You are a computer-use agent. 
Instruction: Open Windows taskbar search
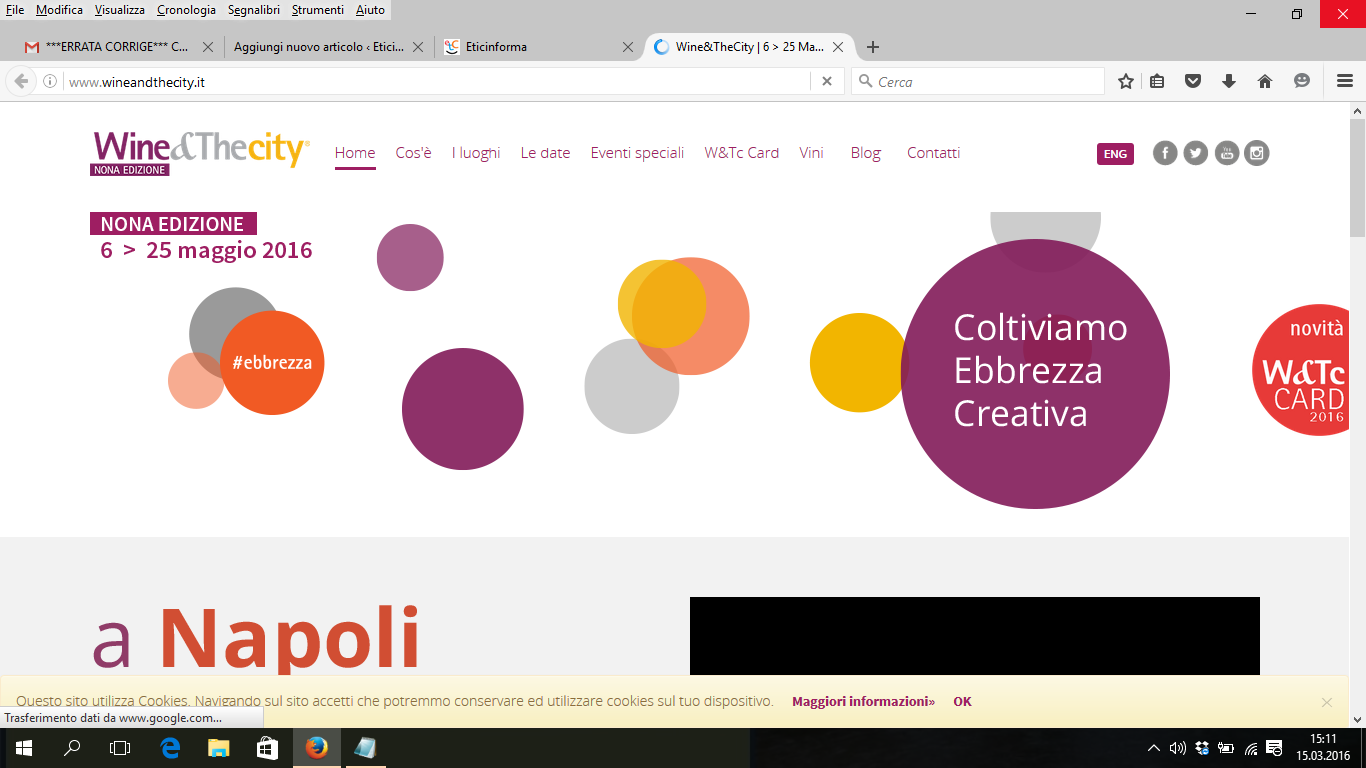coord(72,748)
